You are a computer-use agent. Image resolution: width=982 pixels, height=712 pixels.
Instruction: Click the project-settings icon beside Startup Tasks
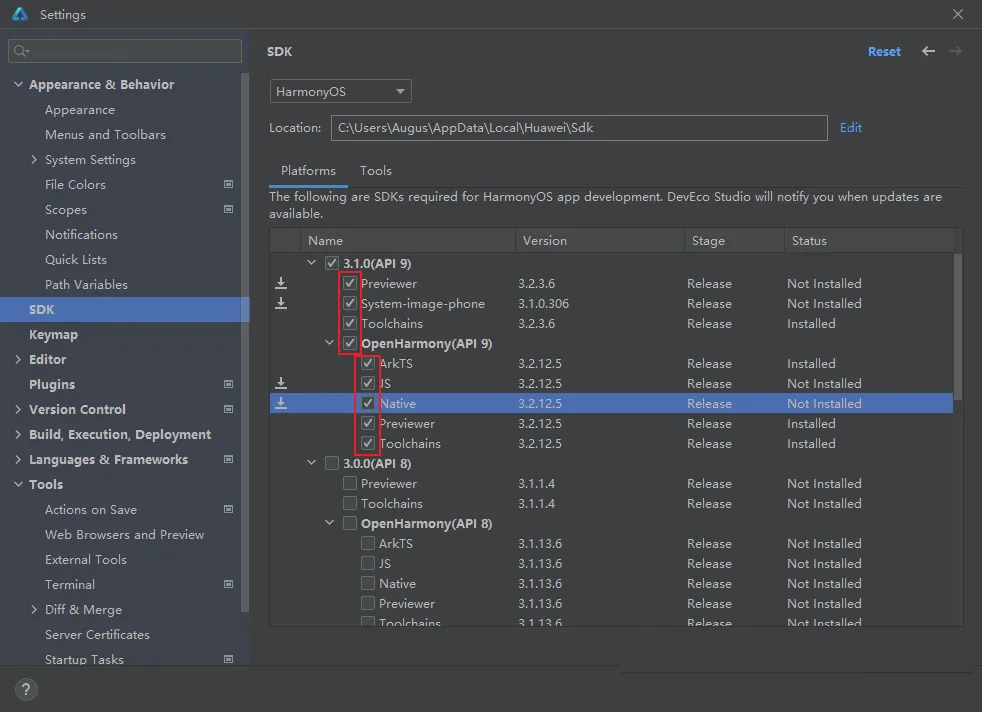pyautogui.click(x=229, y=659)
